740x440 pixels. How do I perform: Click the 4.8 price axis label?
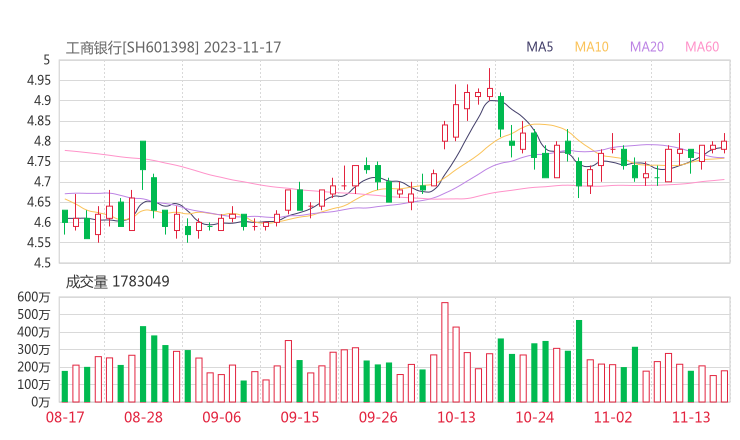coord(42,141)
